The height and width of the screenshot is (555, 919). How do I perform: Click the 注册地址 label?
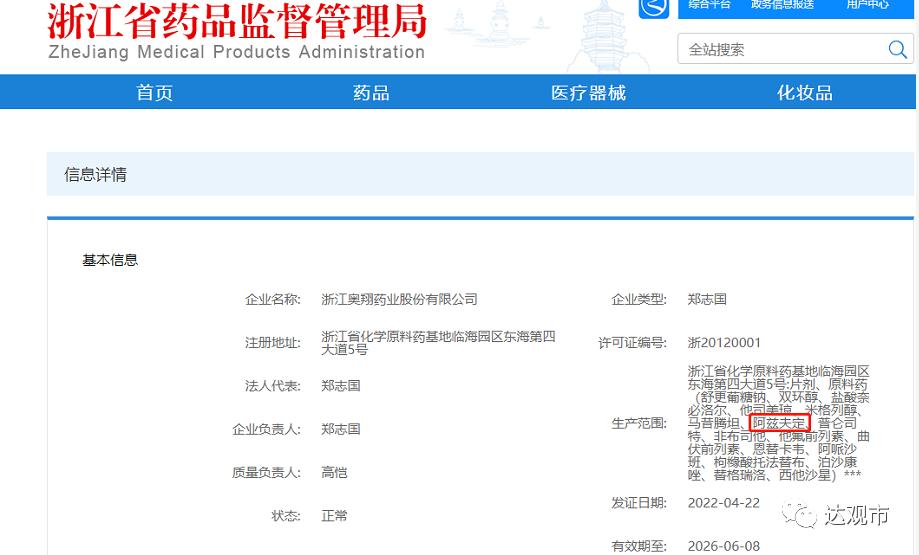273,343
